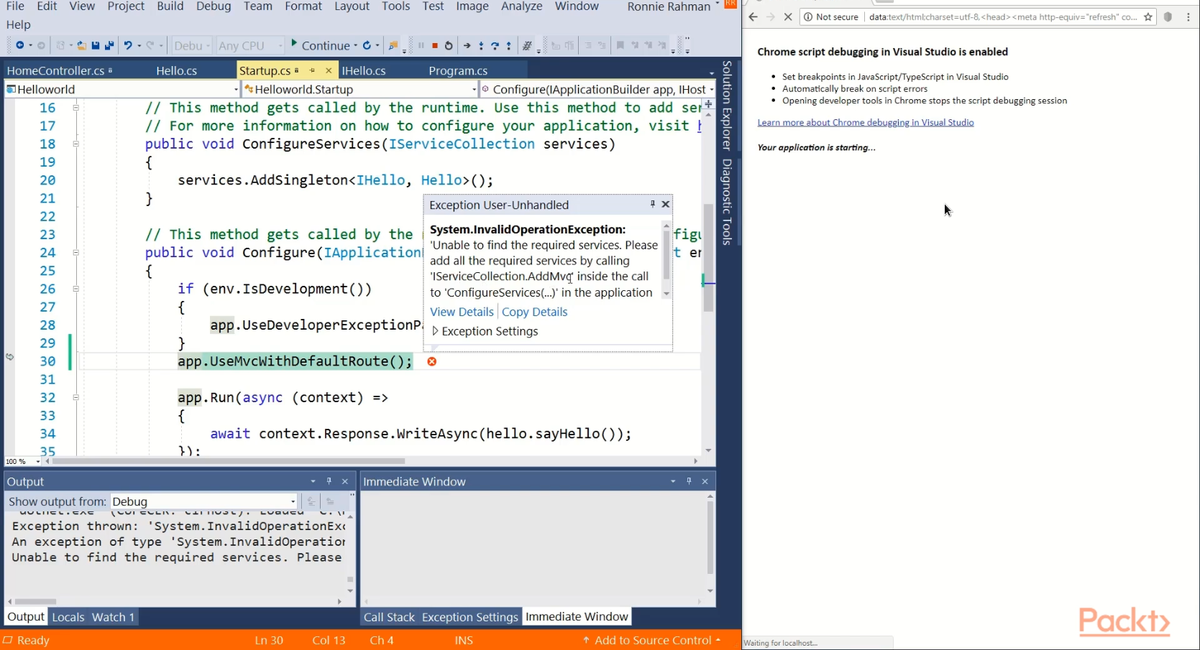
Task: Pin the Exception User-Unhandled popup
Action: (652, 204)
